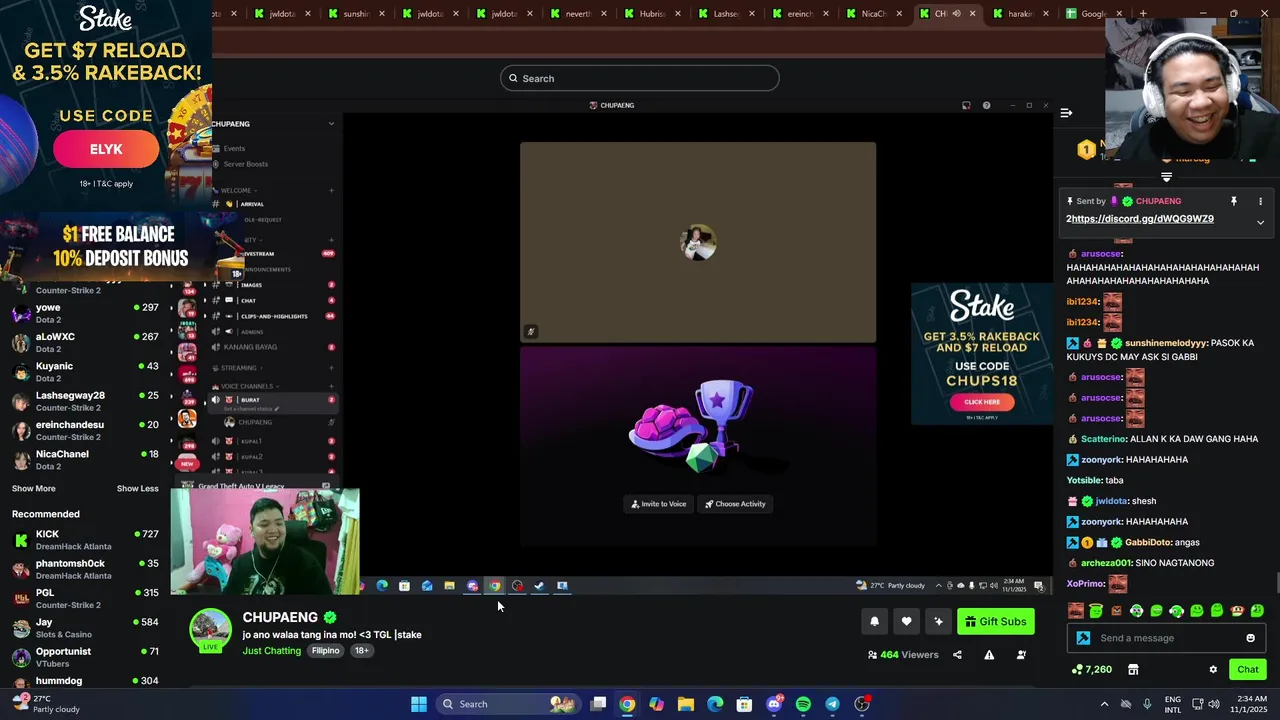Click Show More in the following list

point(34,489)
